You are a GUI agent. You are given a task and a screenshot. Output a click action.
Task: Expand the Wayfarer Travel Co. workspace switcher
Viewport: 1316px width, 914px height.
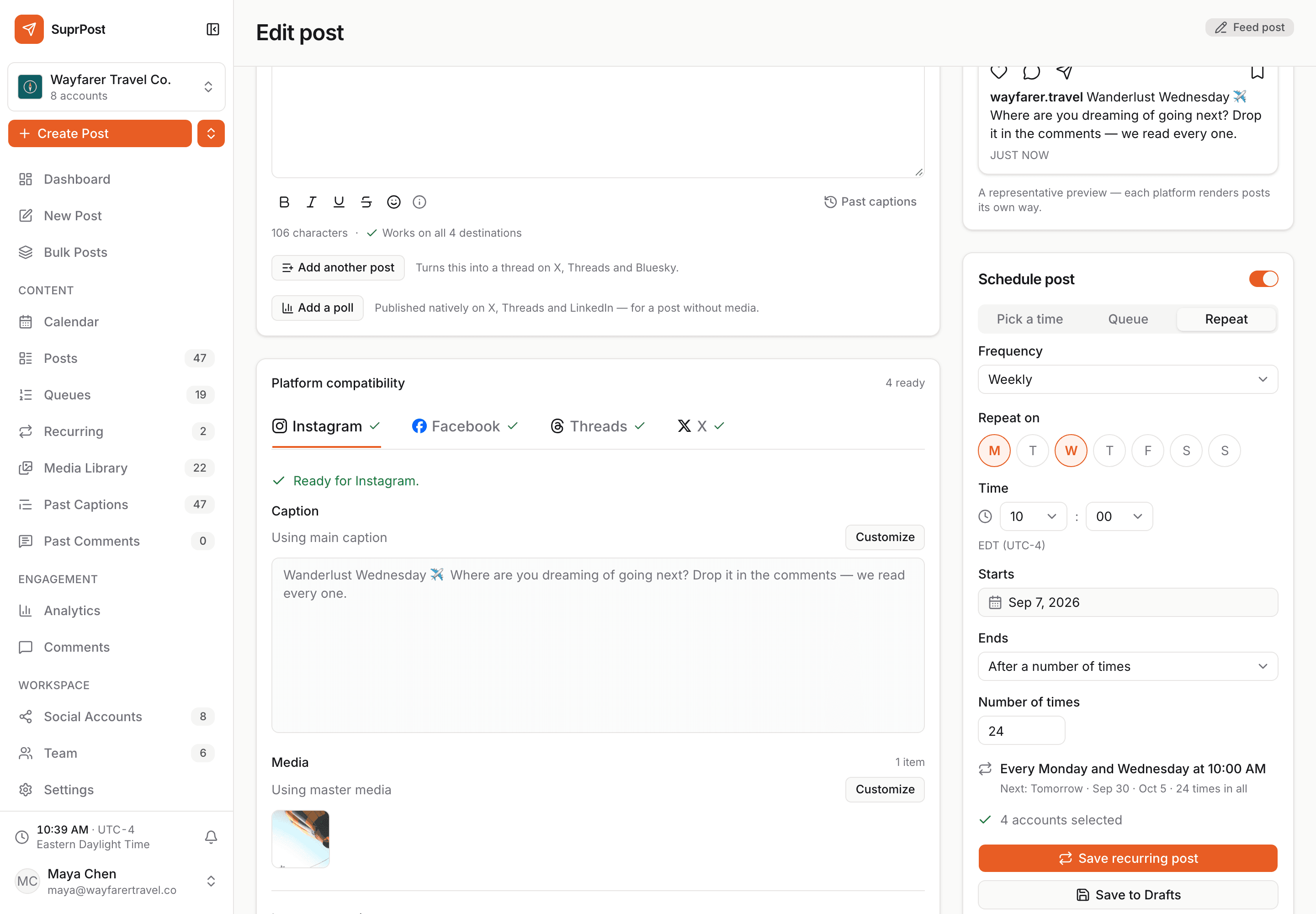(x=116, y=87)
